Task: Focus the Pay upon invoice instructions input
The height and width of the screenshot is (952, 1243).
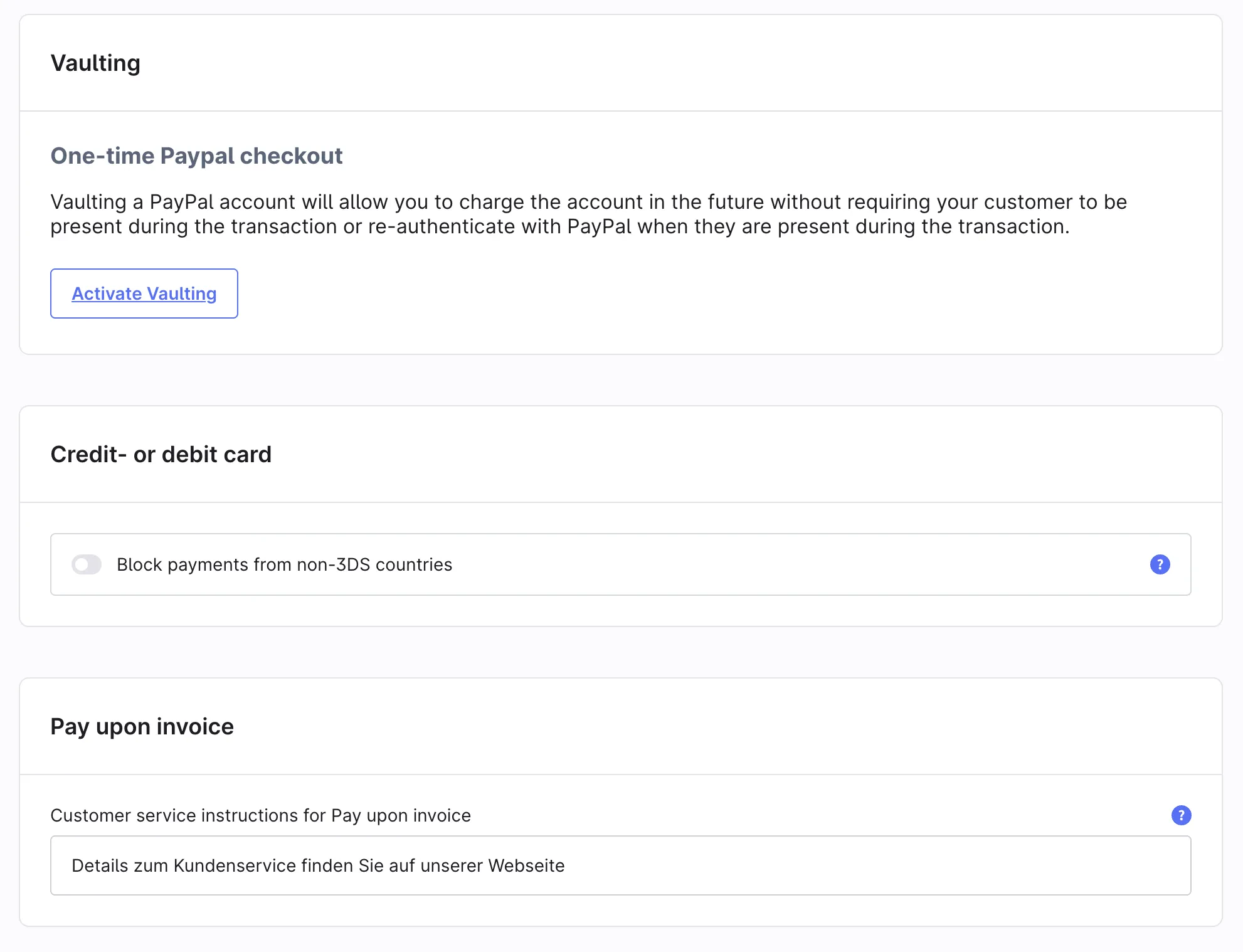Action: pos(620,865)
